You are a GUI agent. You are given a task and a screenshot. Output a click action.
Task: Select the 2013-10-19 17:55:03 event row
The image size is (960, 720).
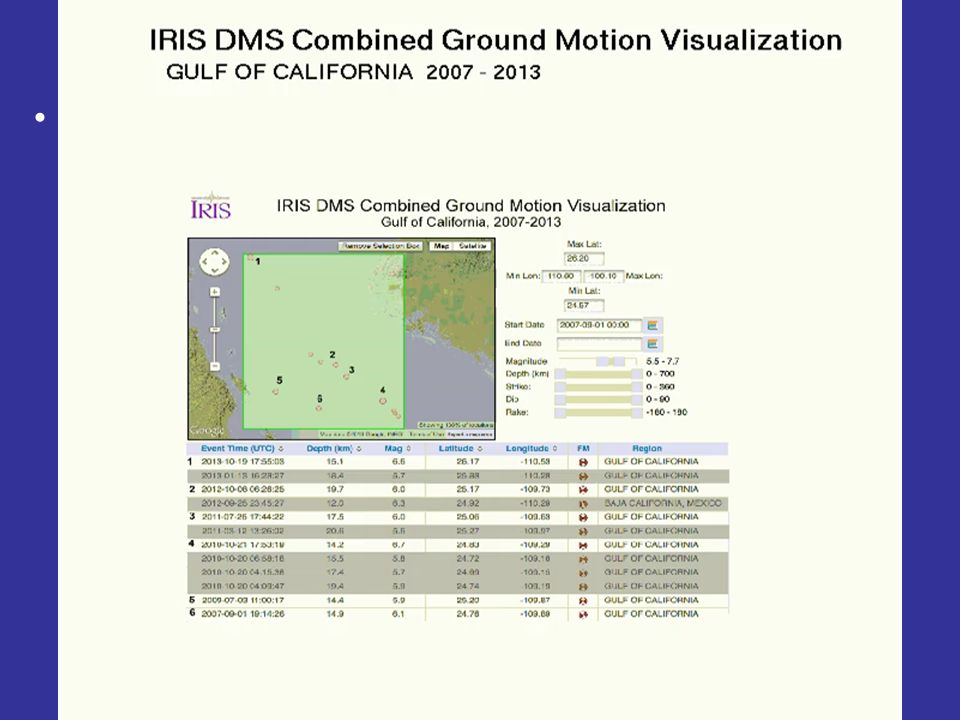[x=457, y=462]
